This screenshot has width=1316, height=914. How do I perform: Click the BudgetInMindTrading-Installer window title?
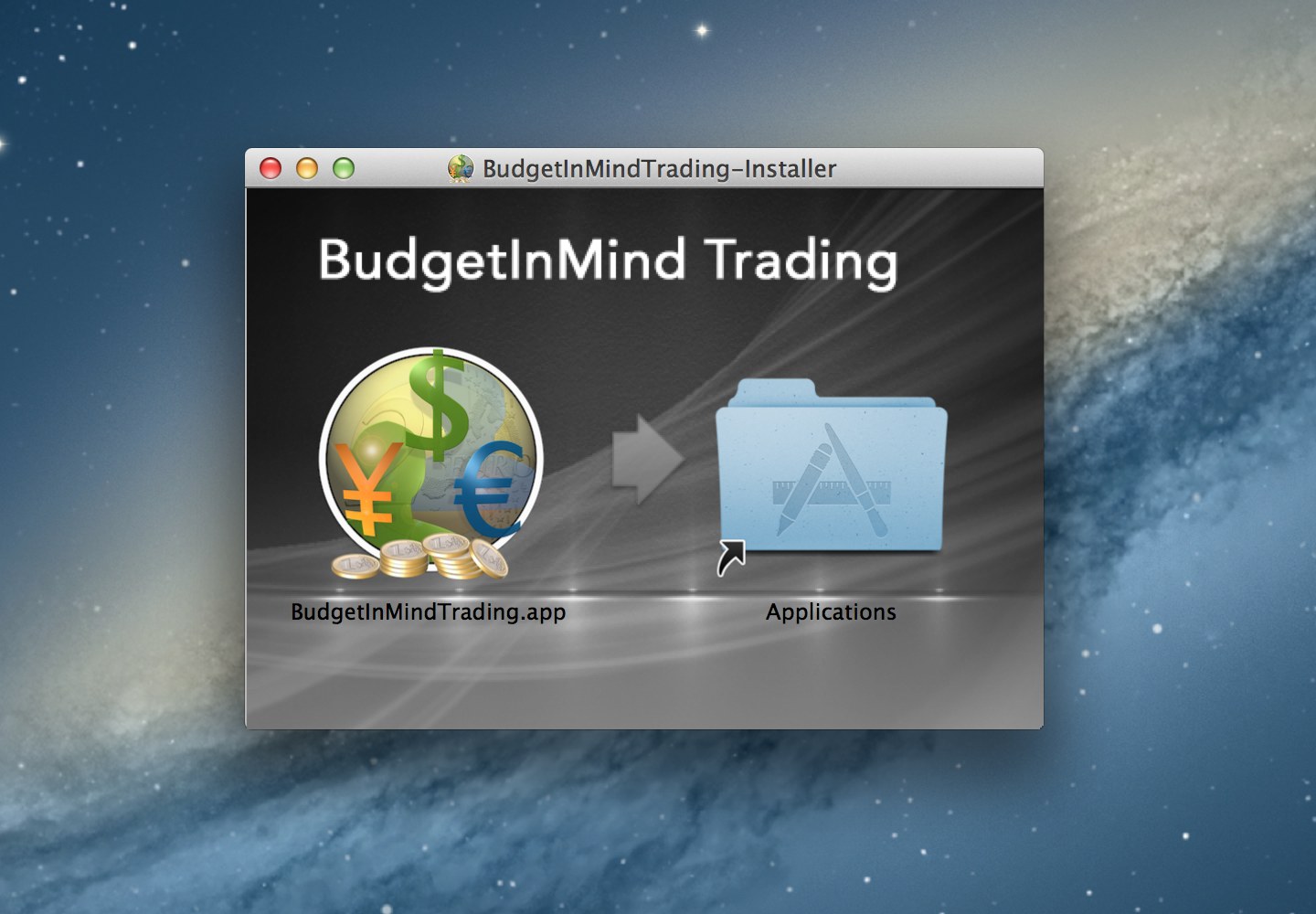[659, 168]
